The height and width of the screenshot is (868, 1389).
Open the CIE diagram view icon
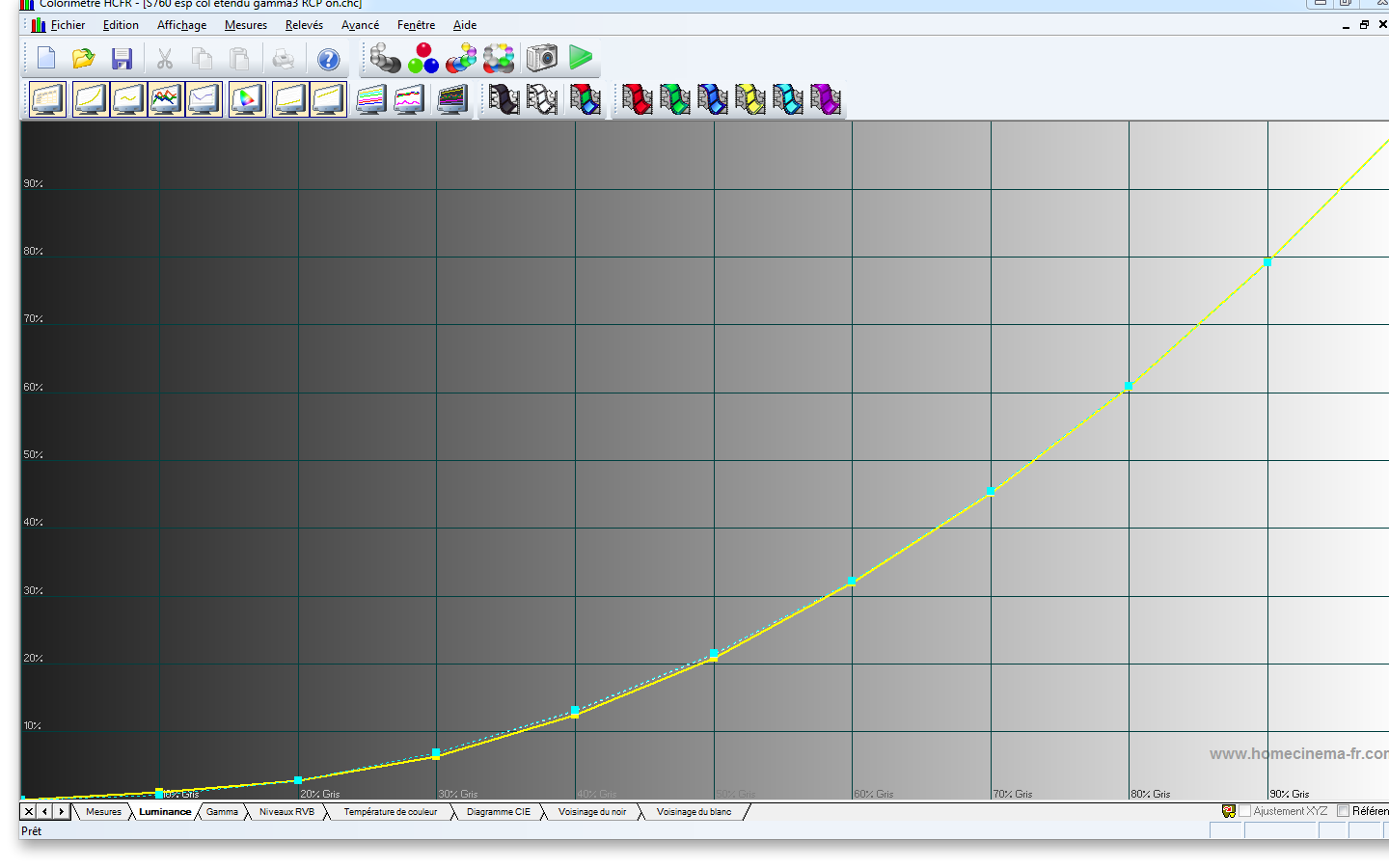[x=247, y=99]
